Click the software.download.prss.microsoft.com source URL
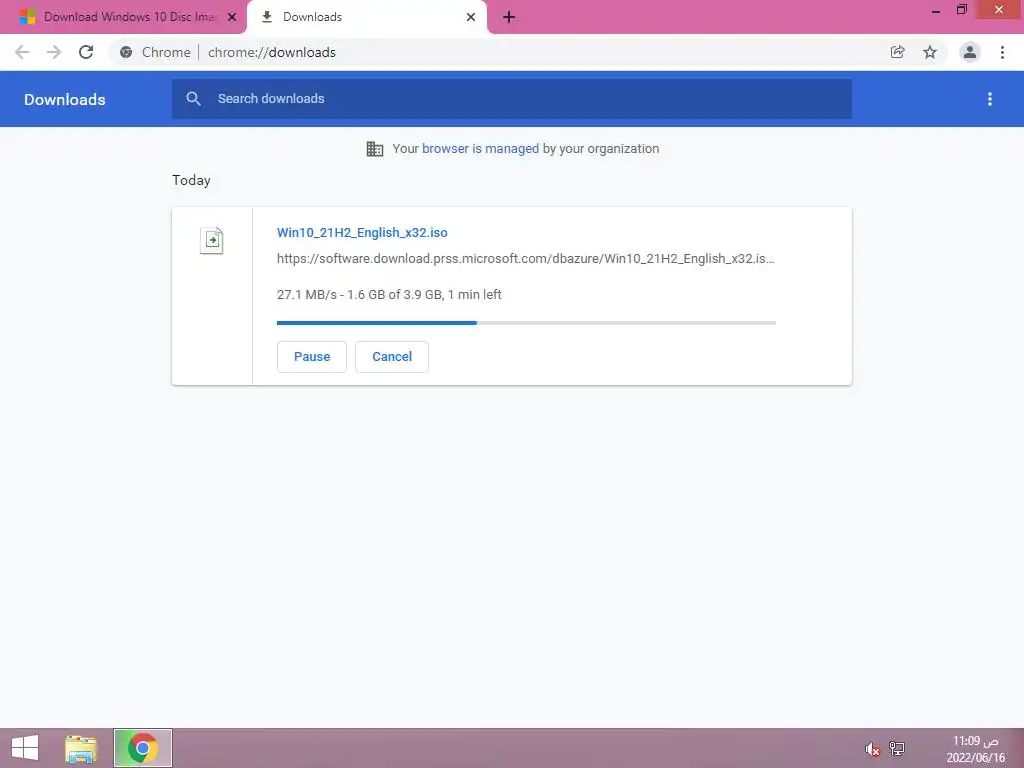Screen dimensions: 1024x768 coord(526,259)
